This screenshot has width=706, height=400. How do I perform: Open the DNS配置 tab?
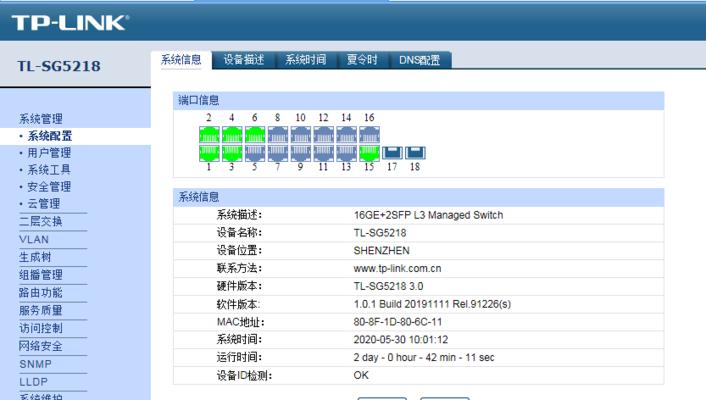(420, 60)
